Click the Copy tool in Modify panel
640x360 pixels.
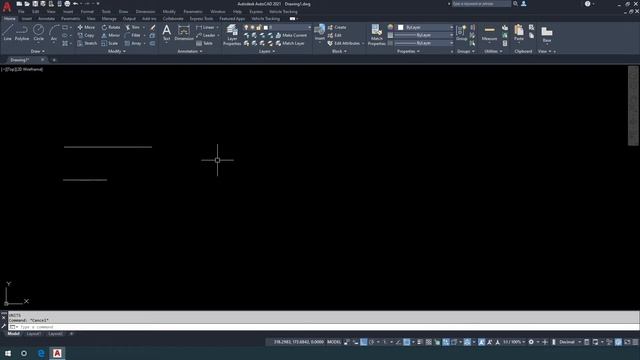(86, 36)
